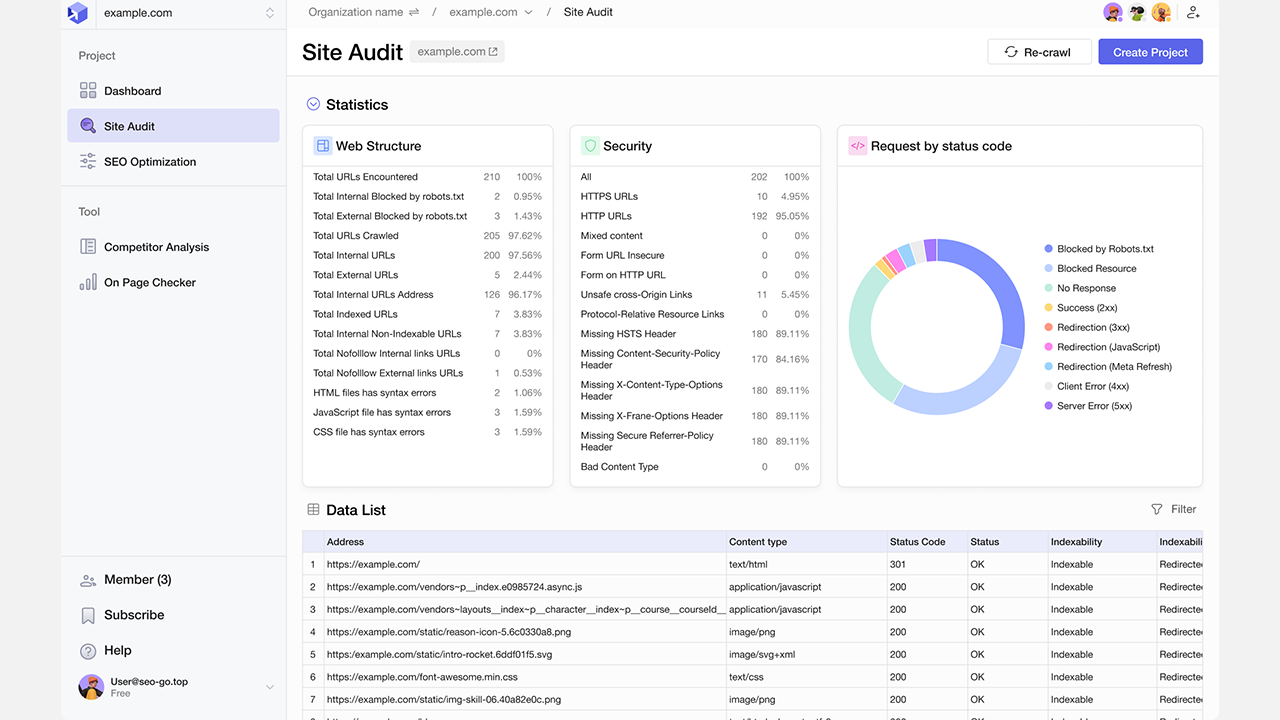This screenshot has width=1280, height=720.
Task: Open the example.com external link badge
Action: point(457,52)
